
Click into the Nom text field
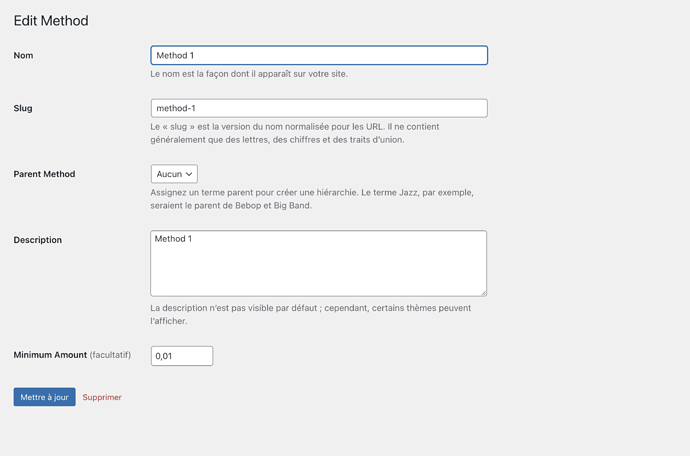tap(319, 55)
